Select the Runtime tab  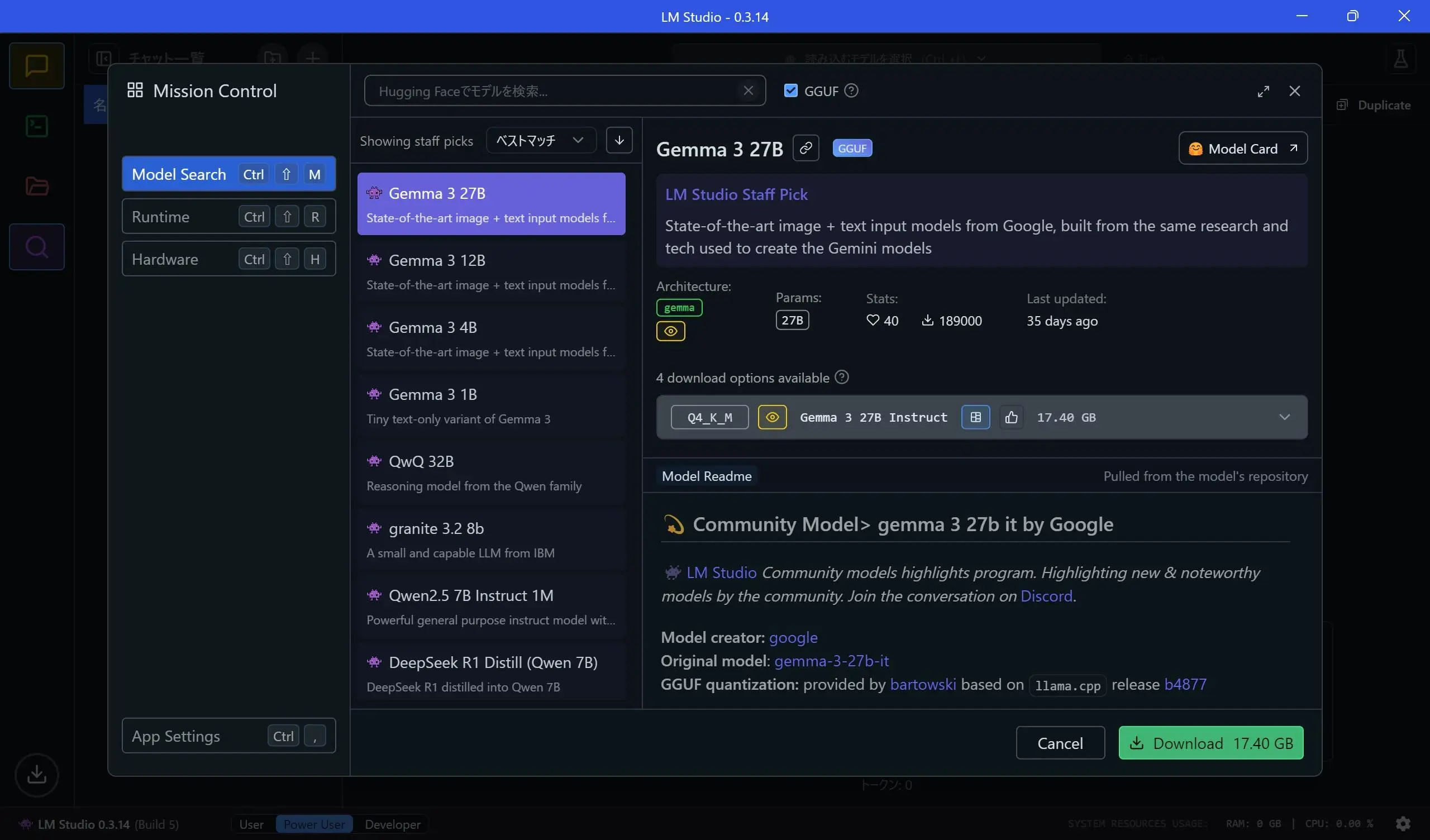pos(228,216)
